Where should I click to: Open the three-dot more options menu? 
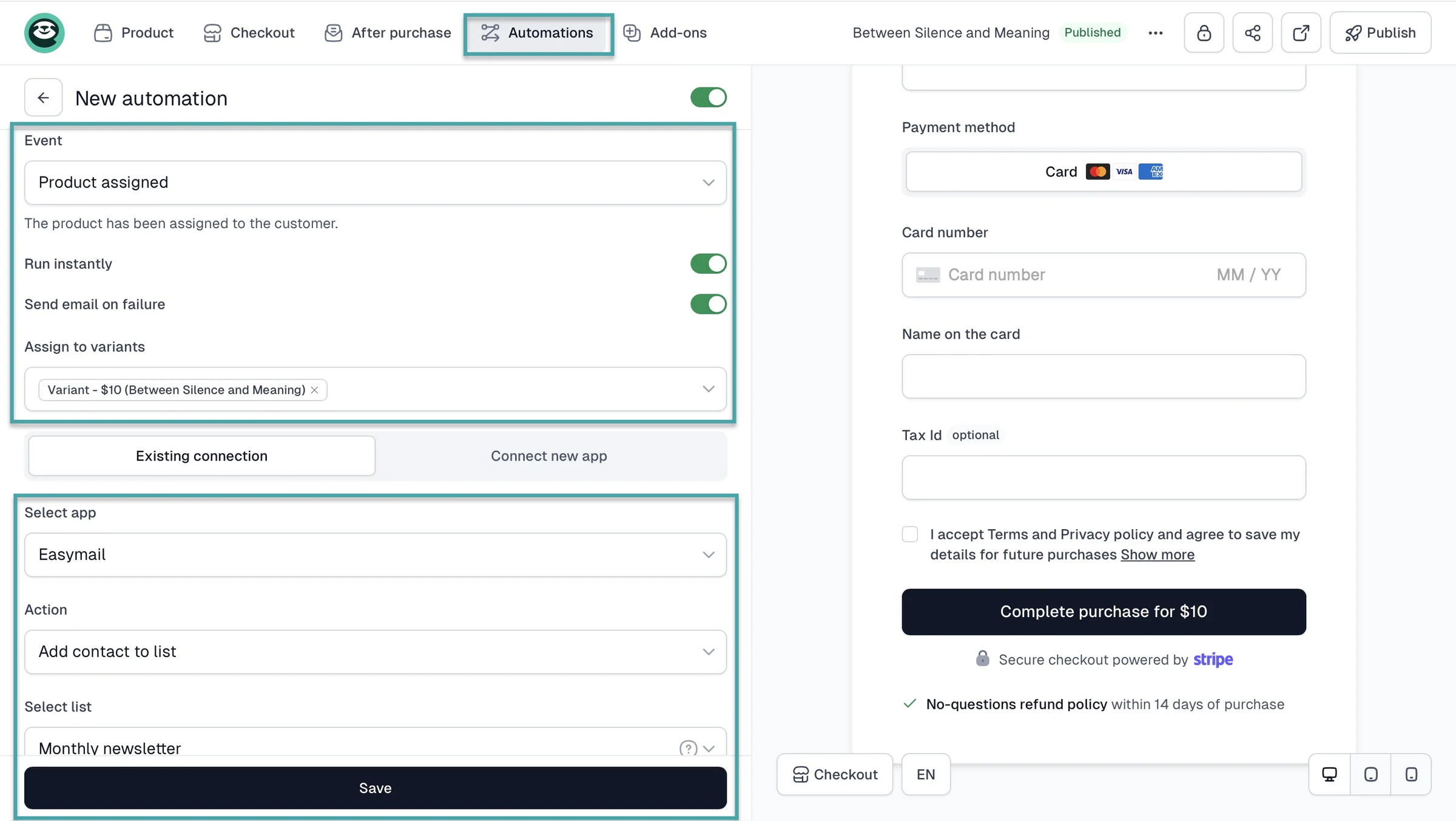[1156, 33]
